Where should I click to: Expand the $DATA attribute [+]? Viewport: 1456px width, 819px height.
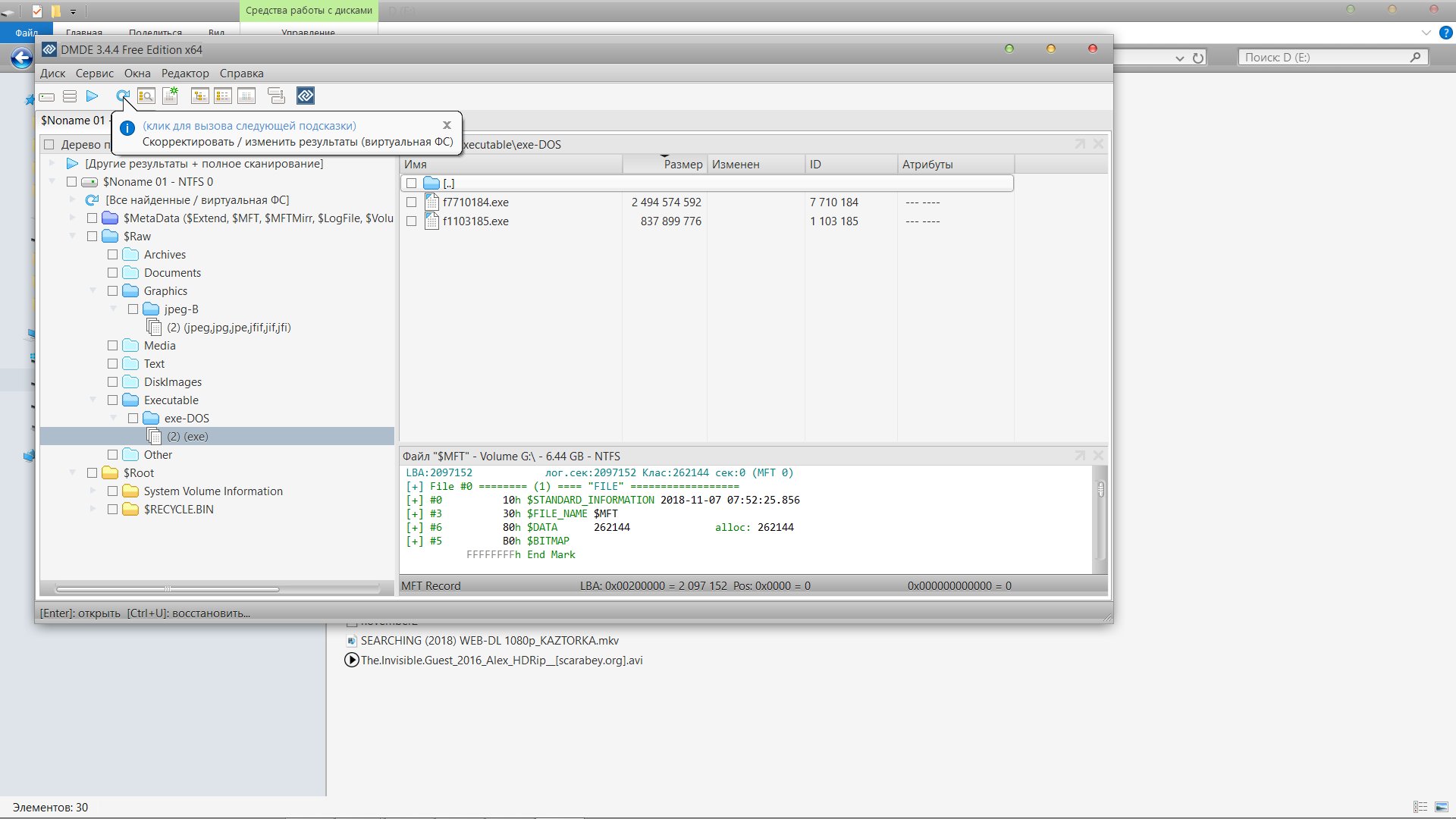point(414,528)
